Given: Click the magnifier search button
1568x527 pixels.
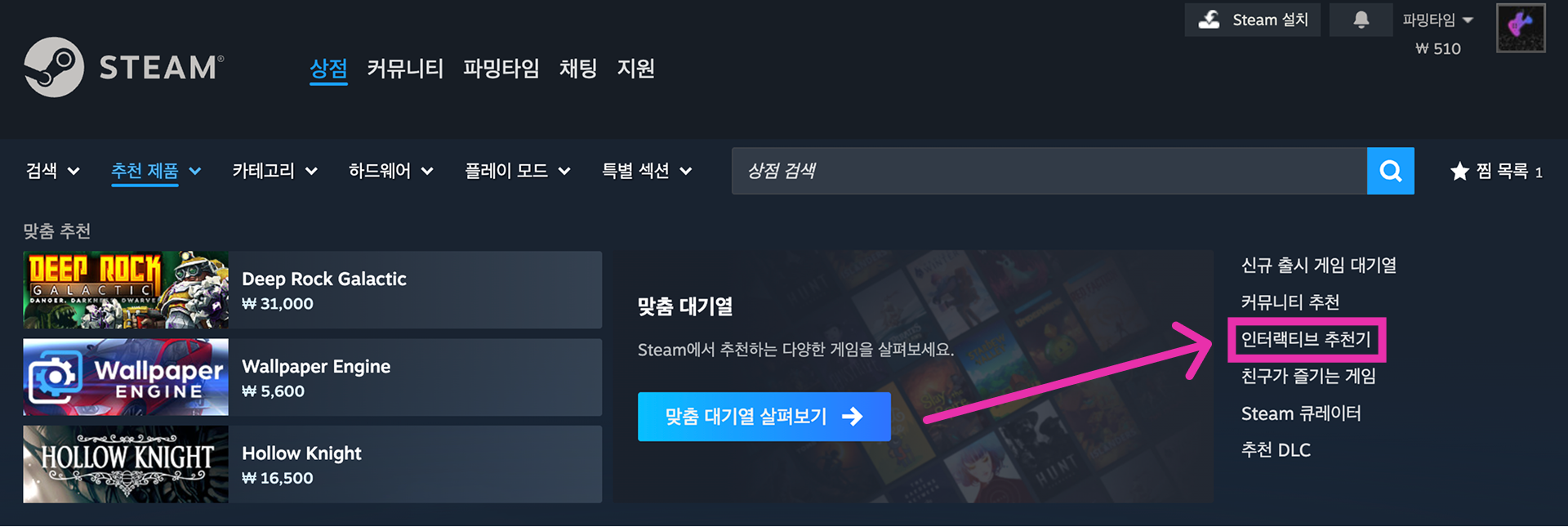Looking at the screenshot, I should (x=1390, y=171).
